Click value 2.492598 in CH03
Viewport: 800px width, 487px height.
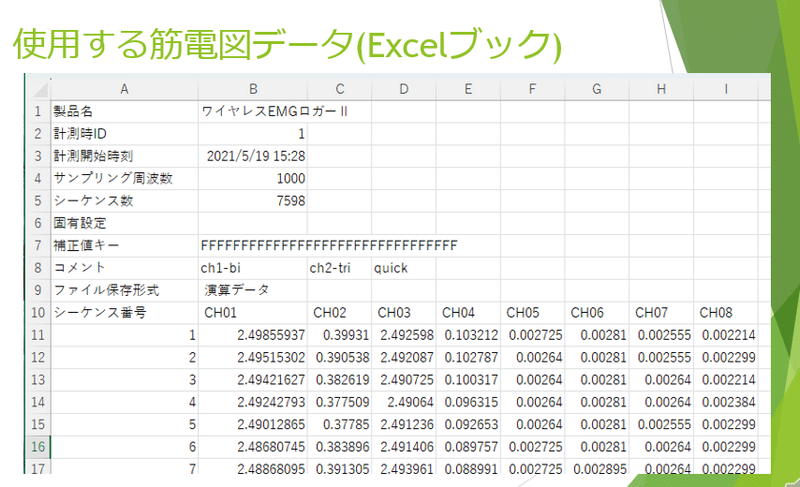point(404,335)
